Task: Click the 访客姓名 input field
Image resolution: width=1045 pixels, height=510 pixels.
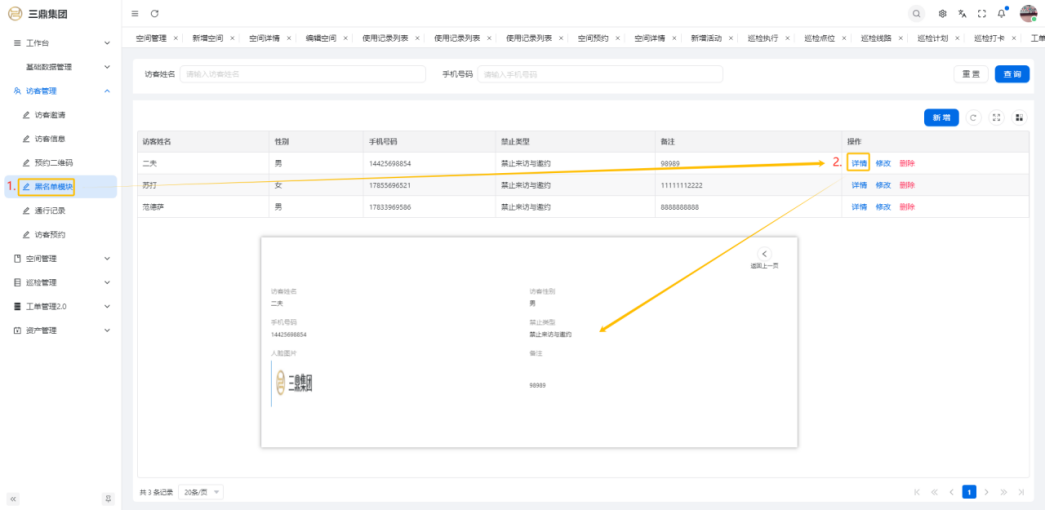Action: click(x=302, y=74)
